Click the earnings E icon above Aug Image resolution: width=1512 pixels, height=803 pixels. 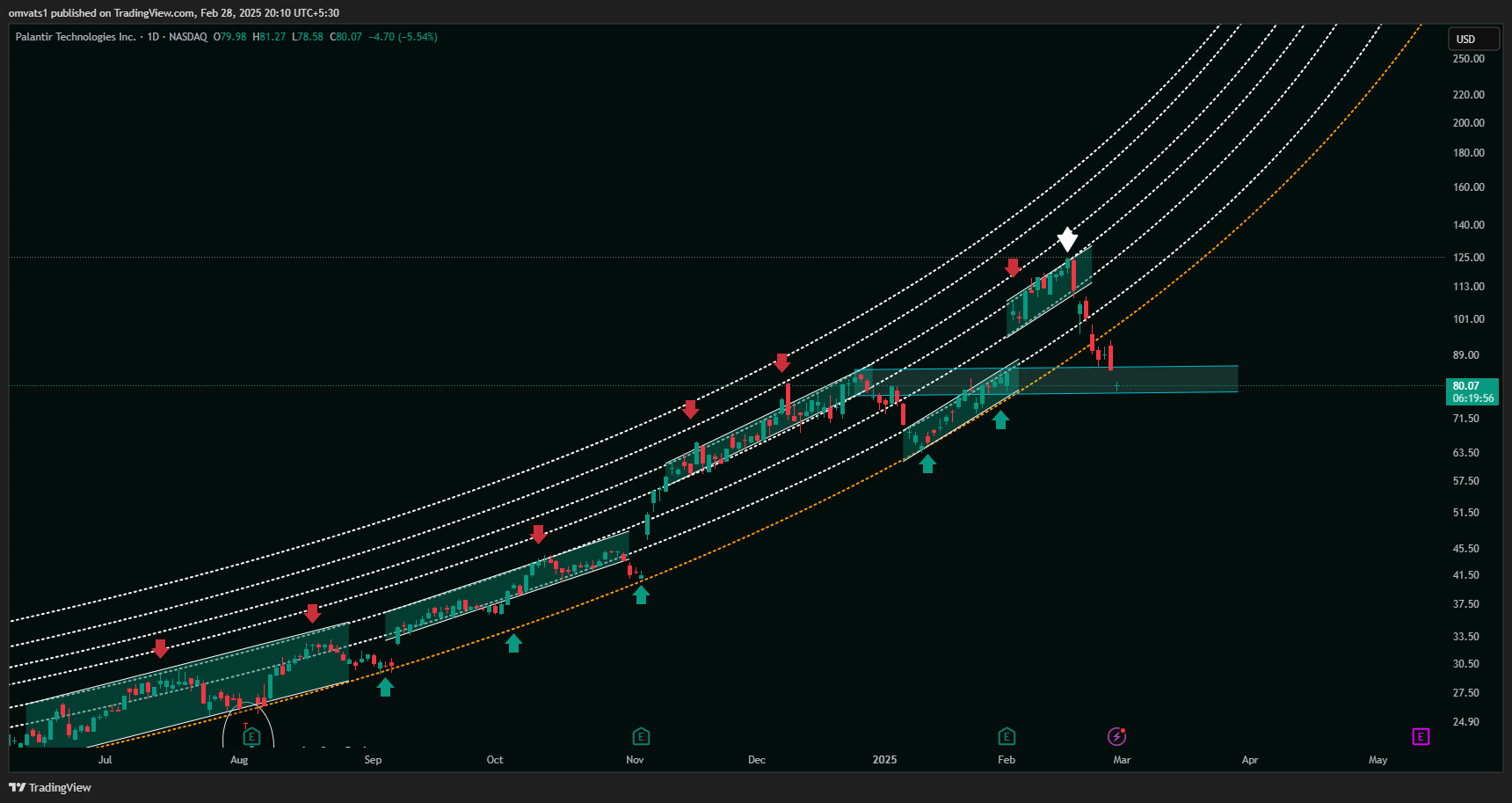coord(252,737)
